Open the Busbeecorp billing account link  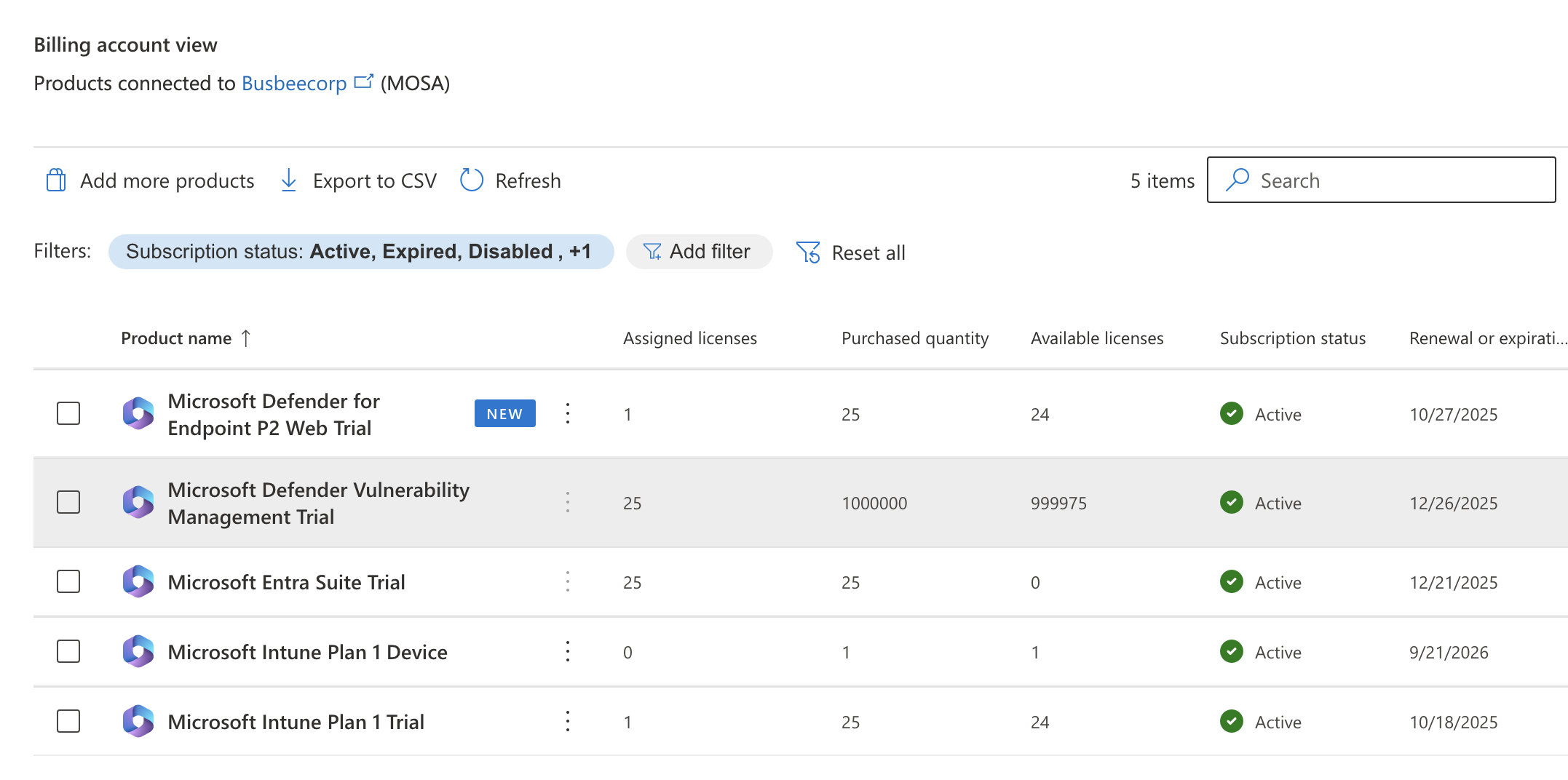(x=294, y=83)
